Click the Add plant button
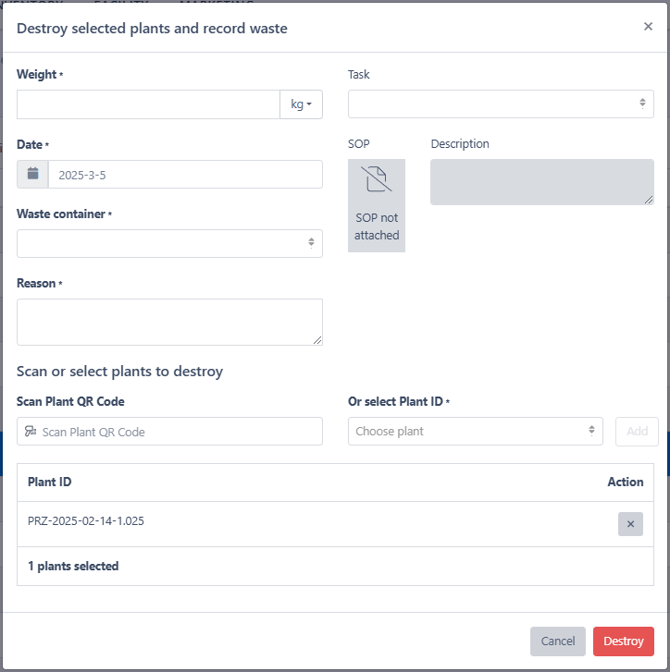 tap(637, 431)
